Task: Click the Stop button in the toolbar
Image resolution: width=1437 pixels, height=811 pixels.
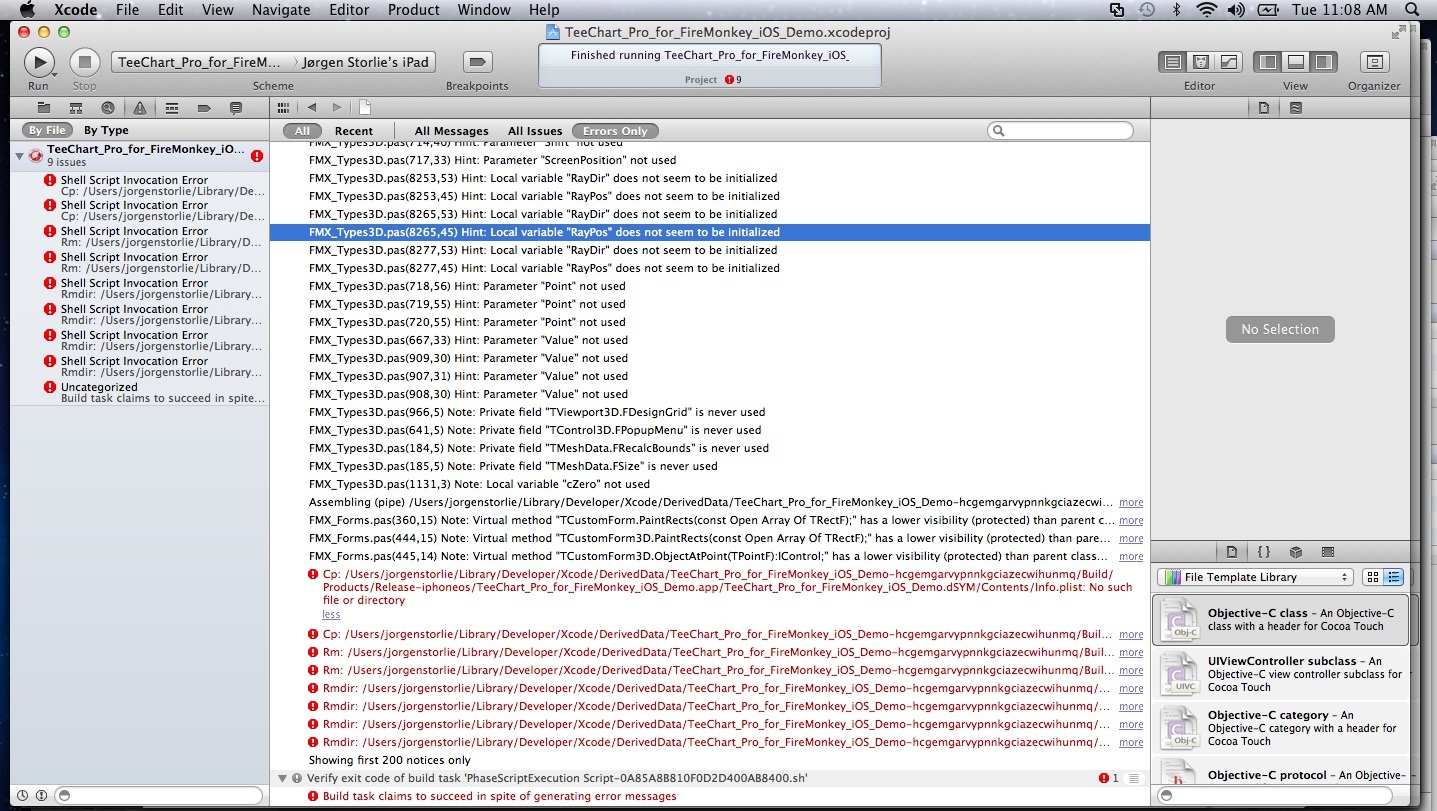Action: (x=85, y=62)
